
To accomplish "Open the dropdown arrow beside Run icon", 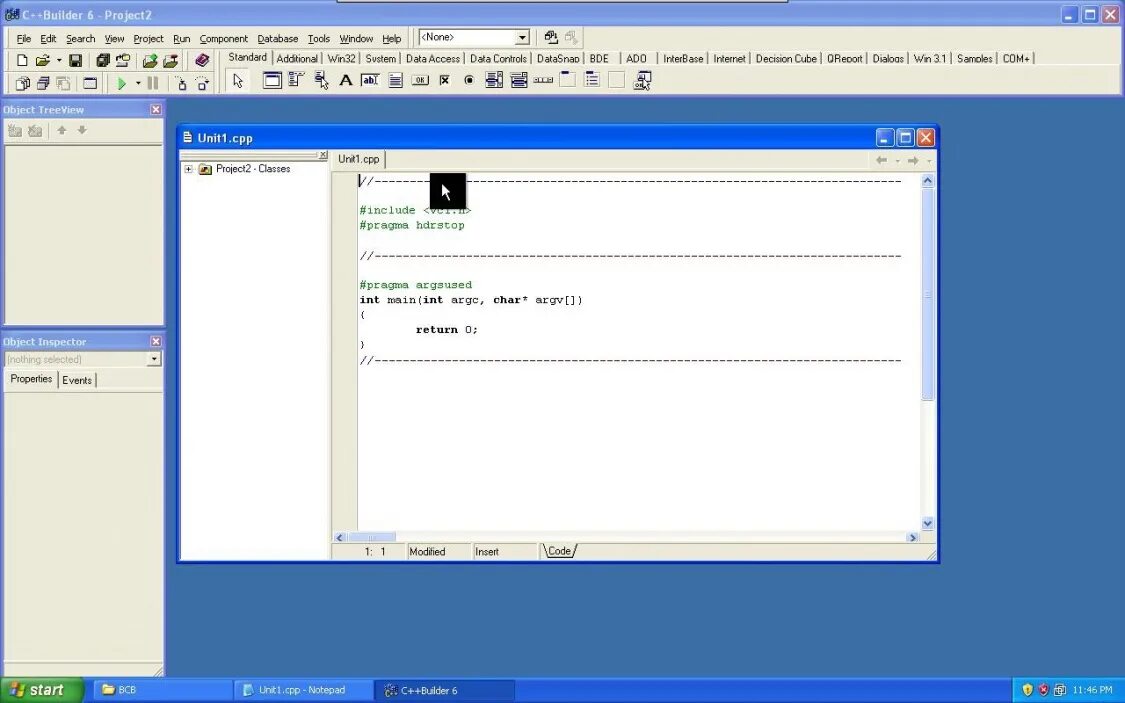I will click(x=138, y=83).
